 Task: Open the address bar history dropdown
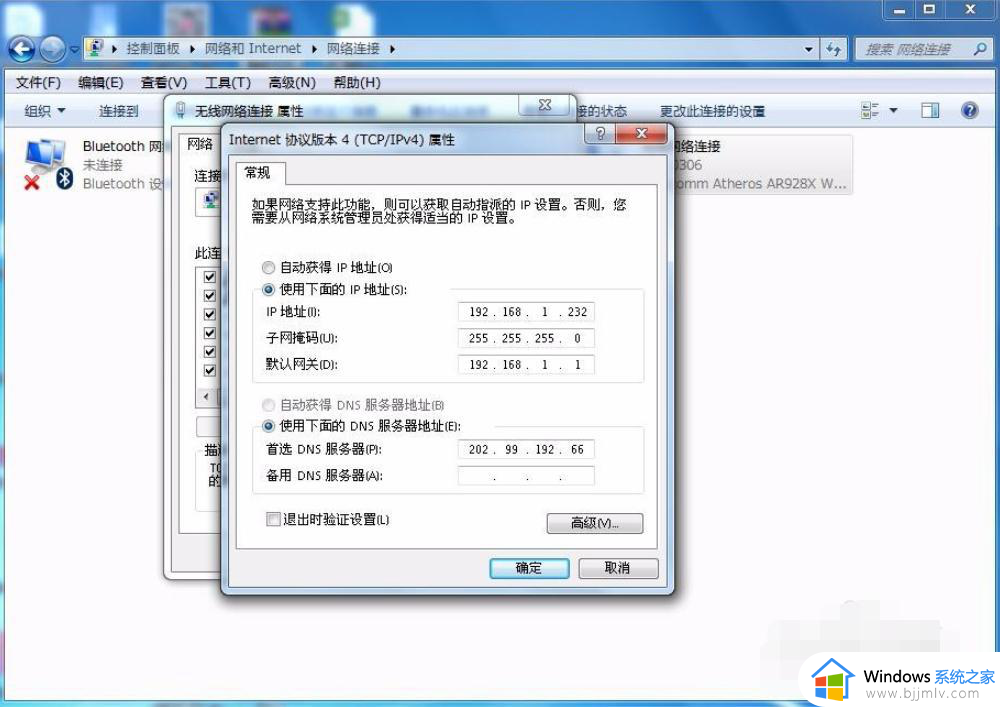(808, 49)
